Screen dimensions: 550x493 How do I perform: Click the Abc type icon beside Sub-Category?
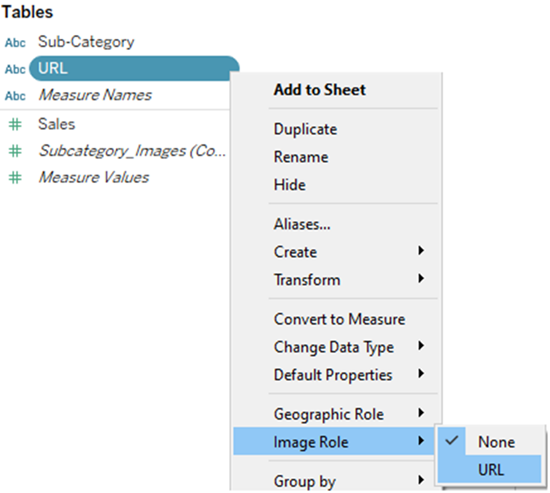[15, 43]
